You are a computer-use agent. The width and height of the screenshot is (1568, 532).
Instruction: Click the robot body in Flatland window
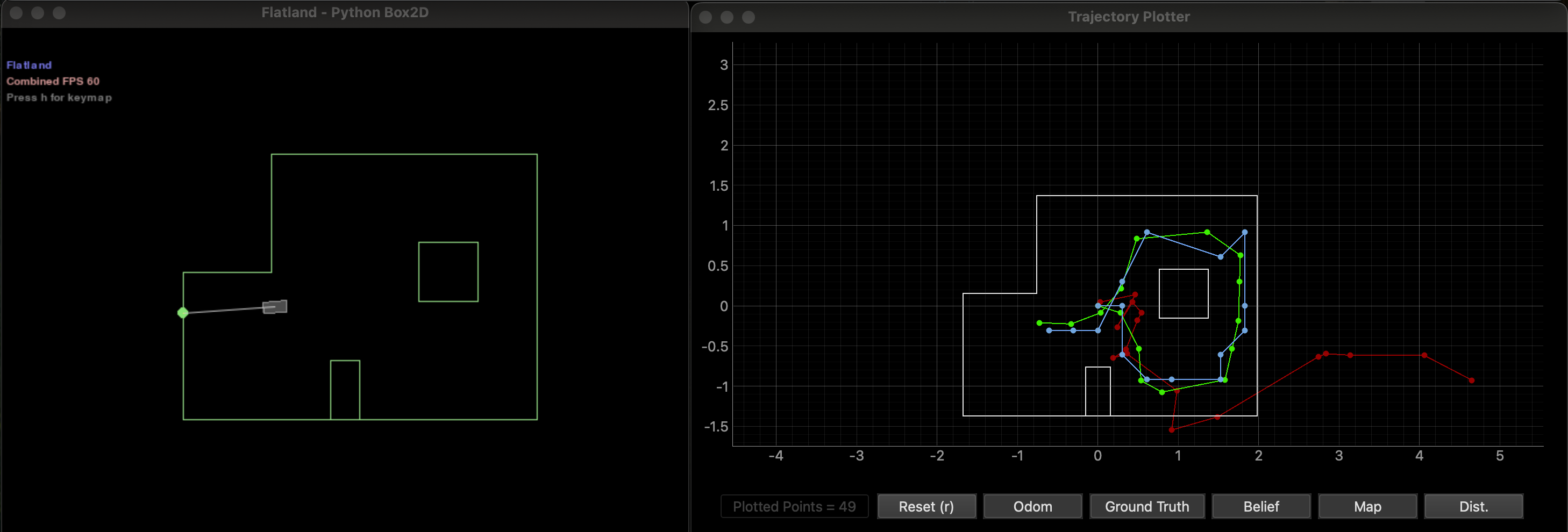(275, 307)
